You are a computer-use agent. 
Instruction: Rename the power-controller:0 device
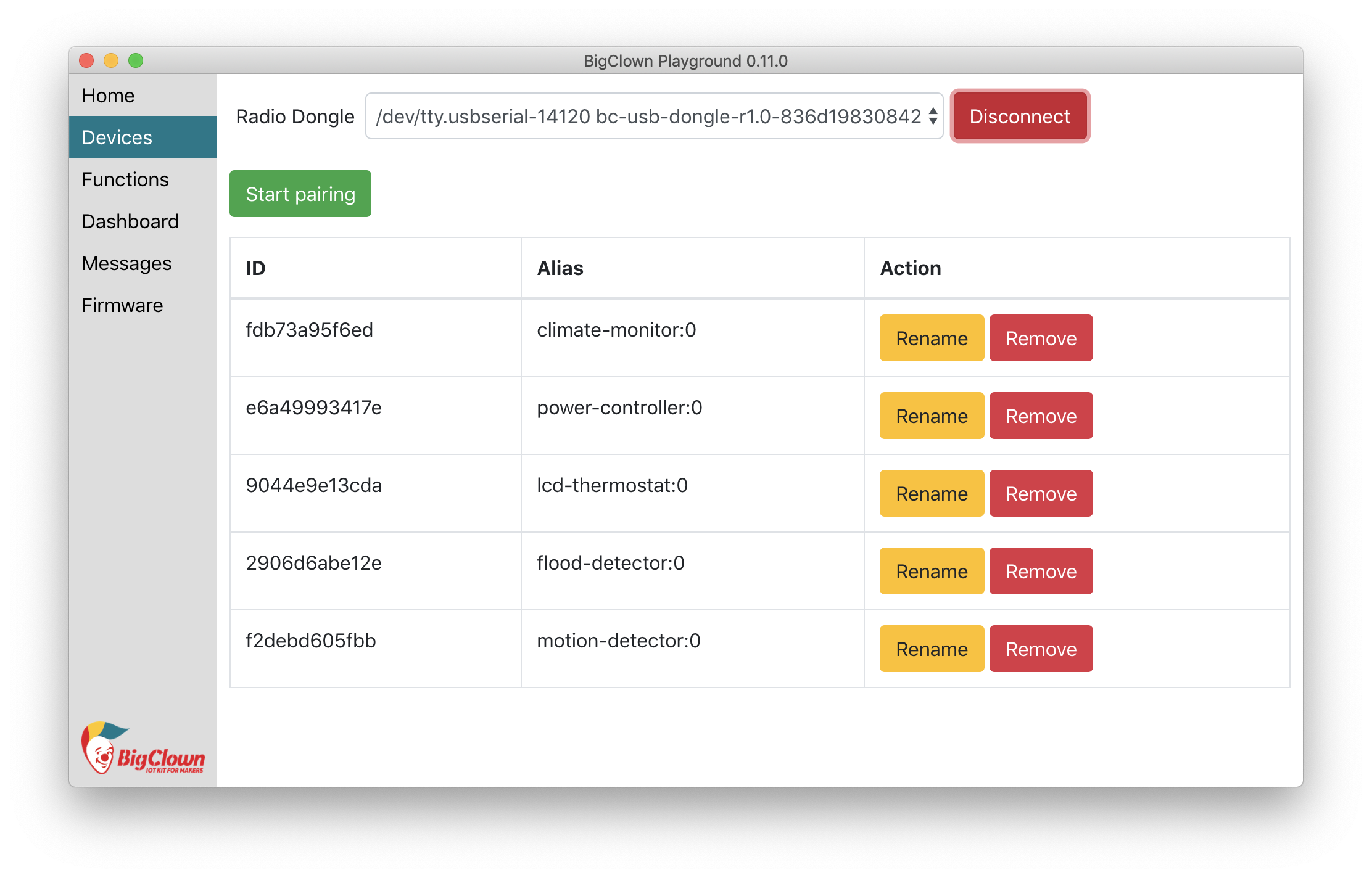(x=931, y=416)
